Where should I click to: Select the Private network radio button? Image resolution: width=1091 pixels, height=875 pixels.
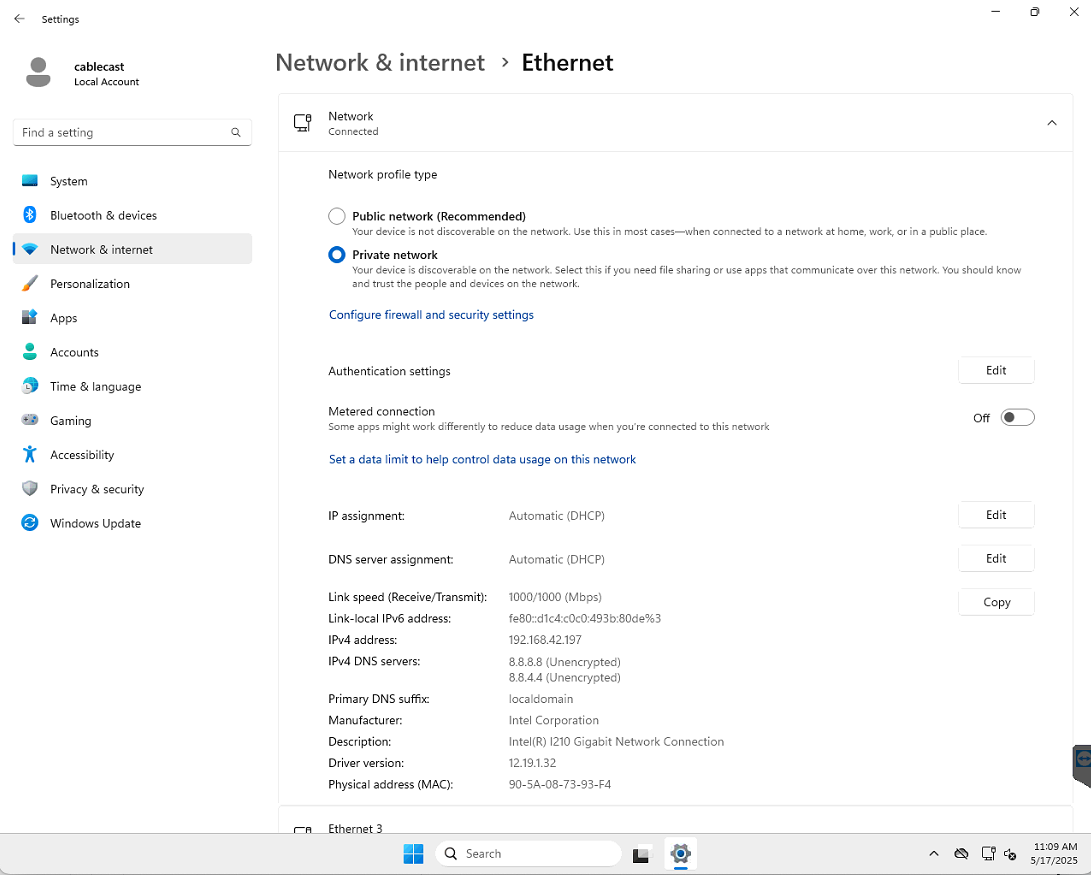coord(336,255)
